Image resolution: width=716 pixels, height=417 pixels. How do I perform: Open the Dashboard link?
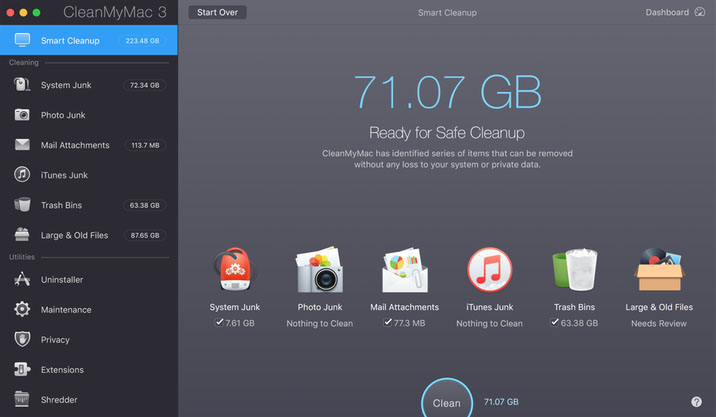tap(675, 12)
